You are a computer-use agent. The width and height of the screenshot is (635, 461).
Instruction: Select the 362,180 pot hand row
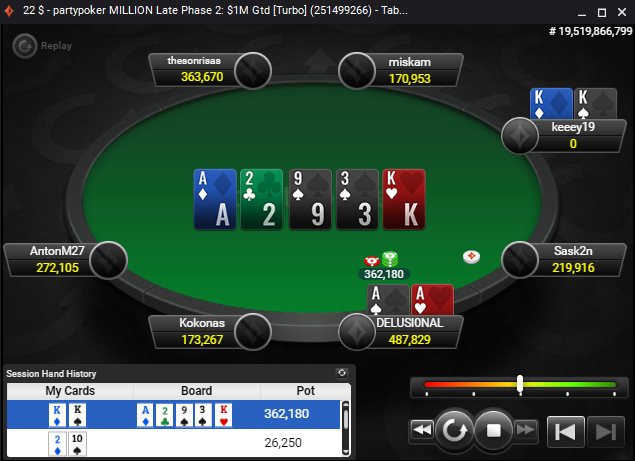[x=173, y=414]
